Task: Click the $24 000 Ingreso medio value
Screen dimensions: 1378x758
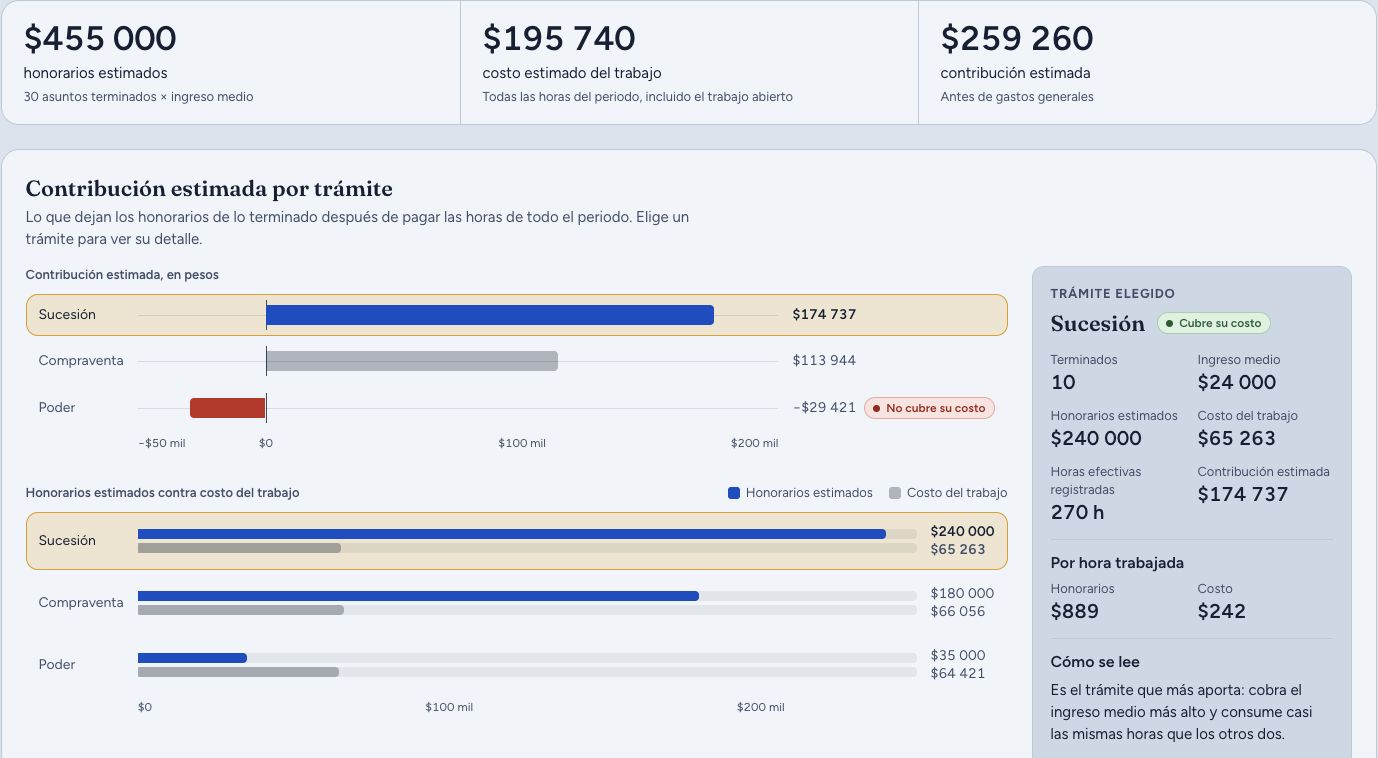Action: point(1237,382)
